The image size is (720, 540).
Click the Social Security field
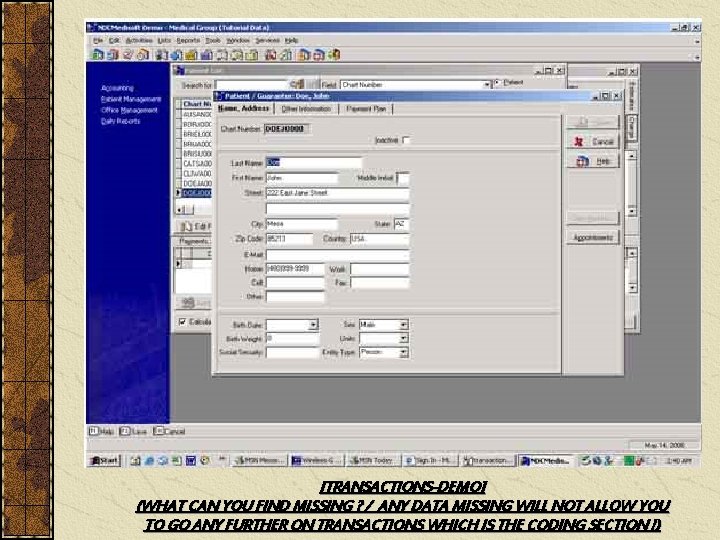292,353
